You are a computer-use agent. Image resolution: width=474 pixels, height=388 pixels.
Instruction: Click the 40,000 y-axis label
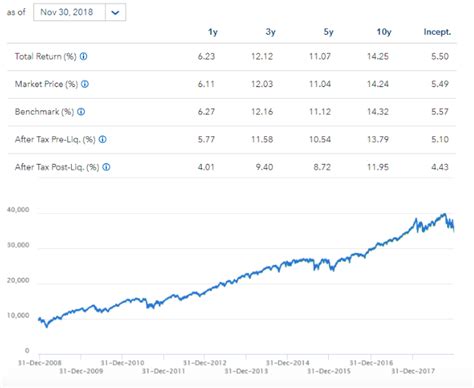pos(18,210)
